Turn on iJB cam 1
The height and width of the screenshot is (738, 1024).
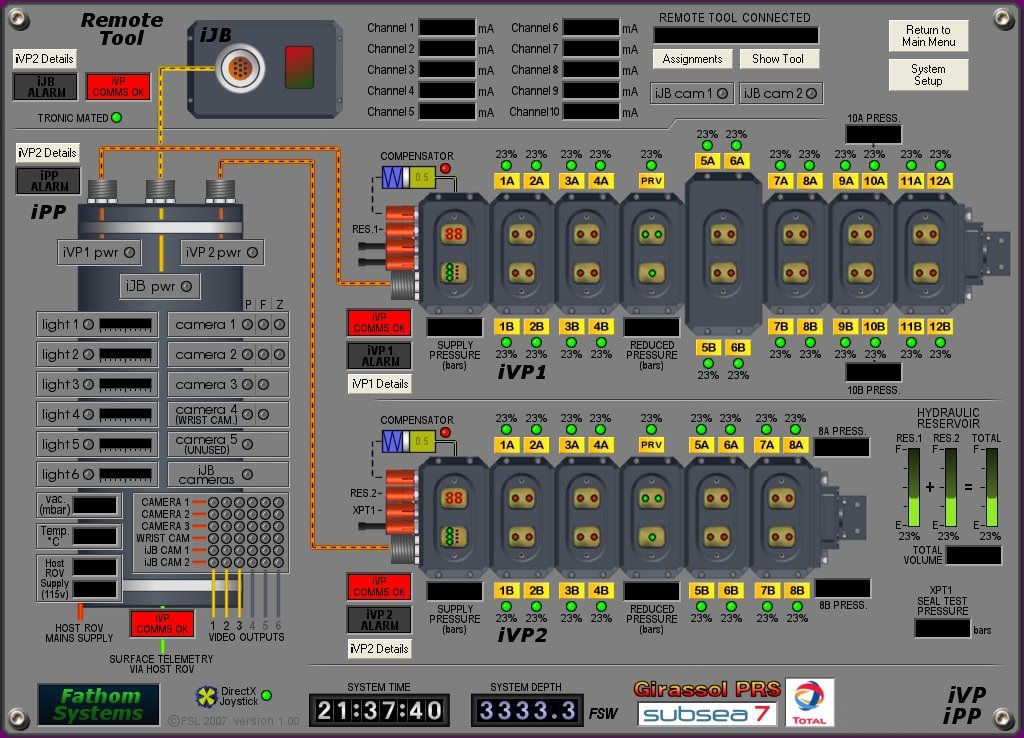click(x=692, y=93)
